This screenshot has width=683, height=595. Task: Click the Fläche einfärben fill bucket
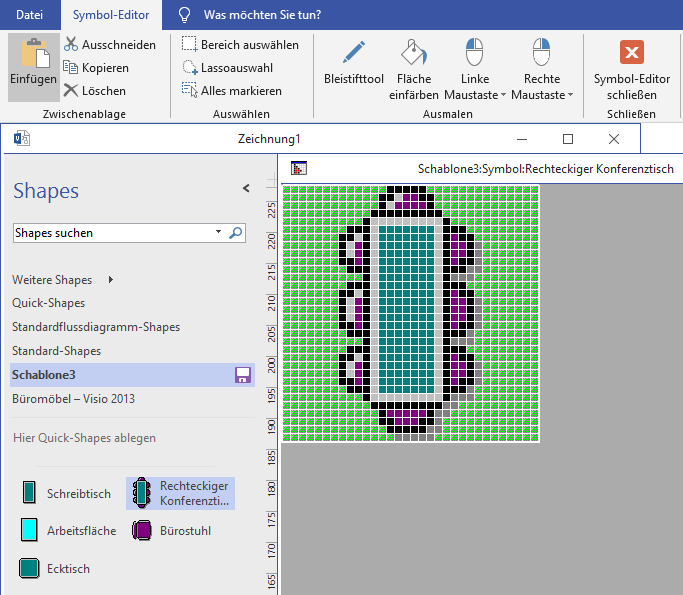(x=413, y=53)
